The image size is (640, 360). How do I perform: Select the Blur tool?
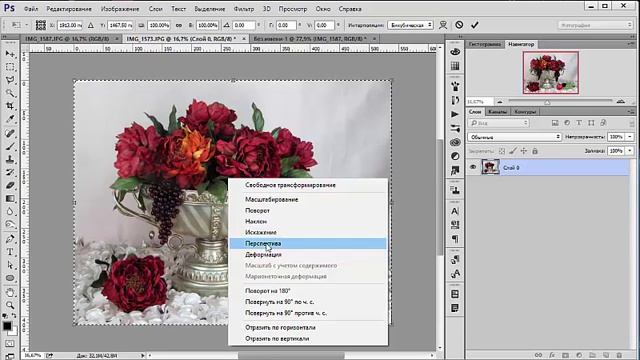point(10,212)
